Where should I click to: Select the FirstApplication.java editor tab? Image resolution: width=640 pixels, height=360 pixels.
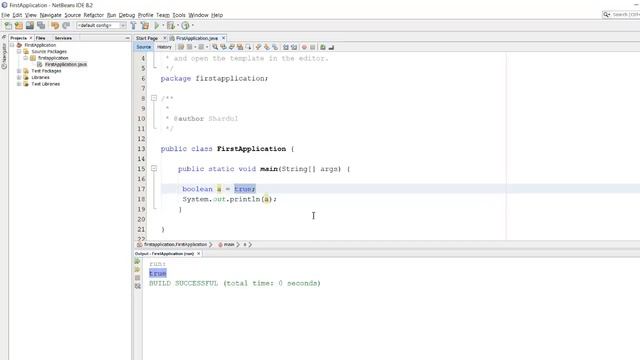pos(197,38)
